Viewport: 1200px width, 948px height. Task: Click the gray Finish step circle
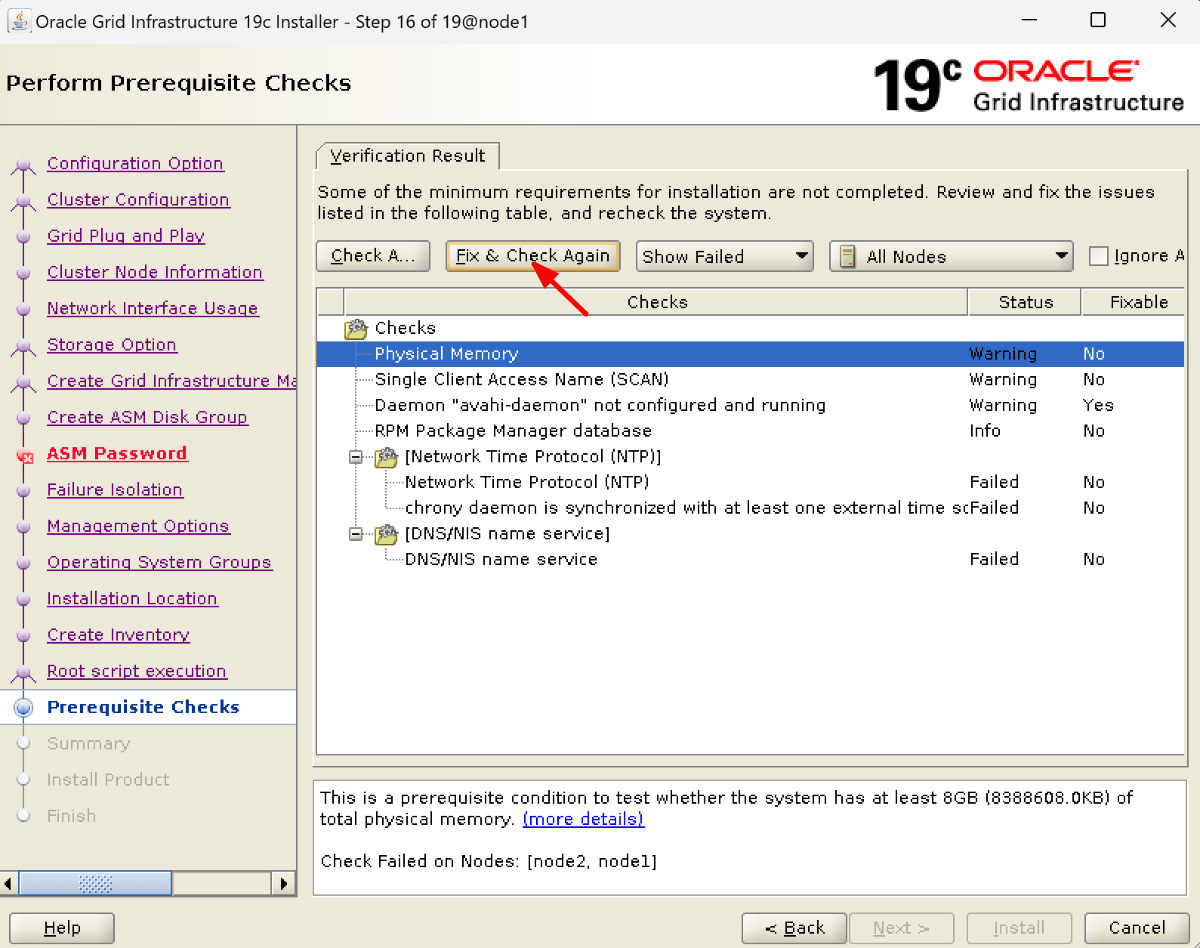click(x=22, y=816)
